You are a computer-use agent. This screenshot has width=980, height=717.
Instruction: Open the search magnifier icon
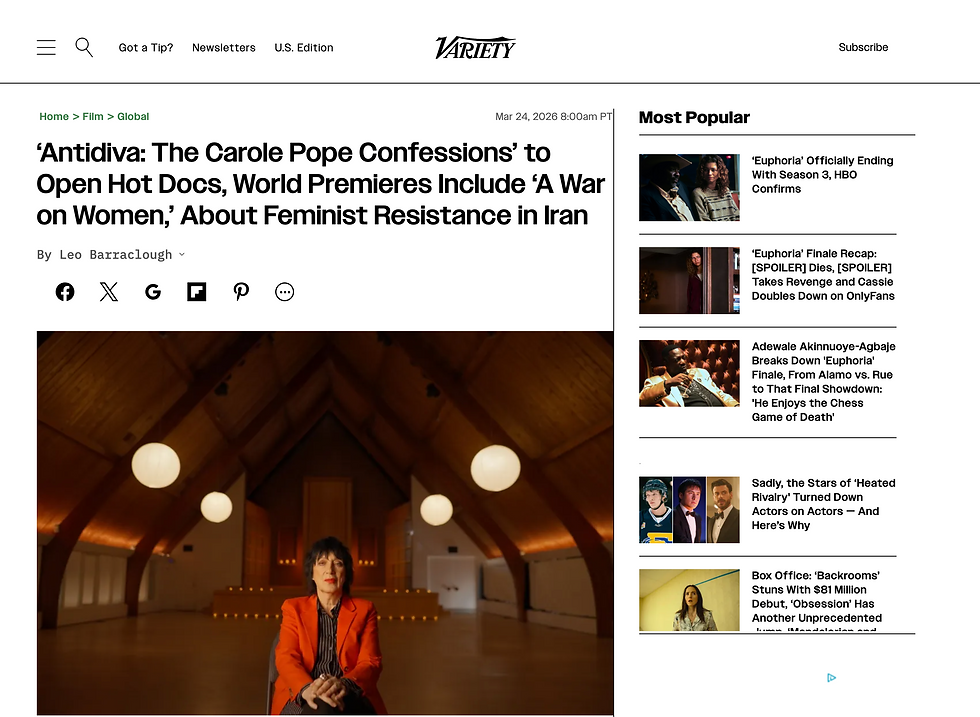[84, 48]
